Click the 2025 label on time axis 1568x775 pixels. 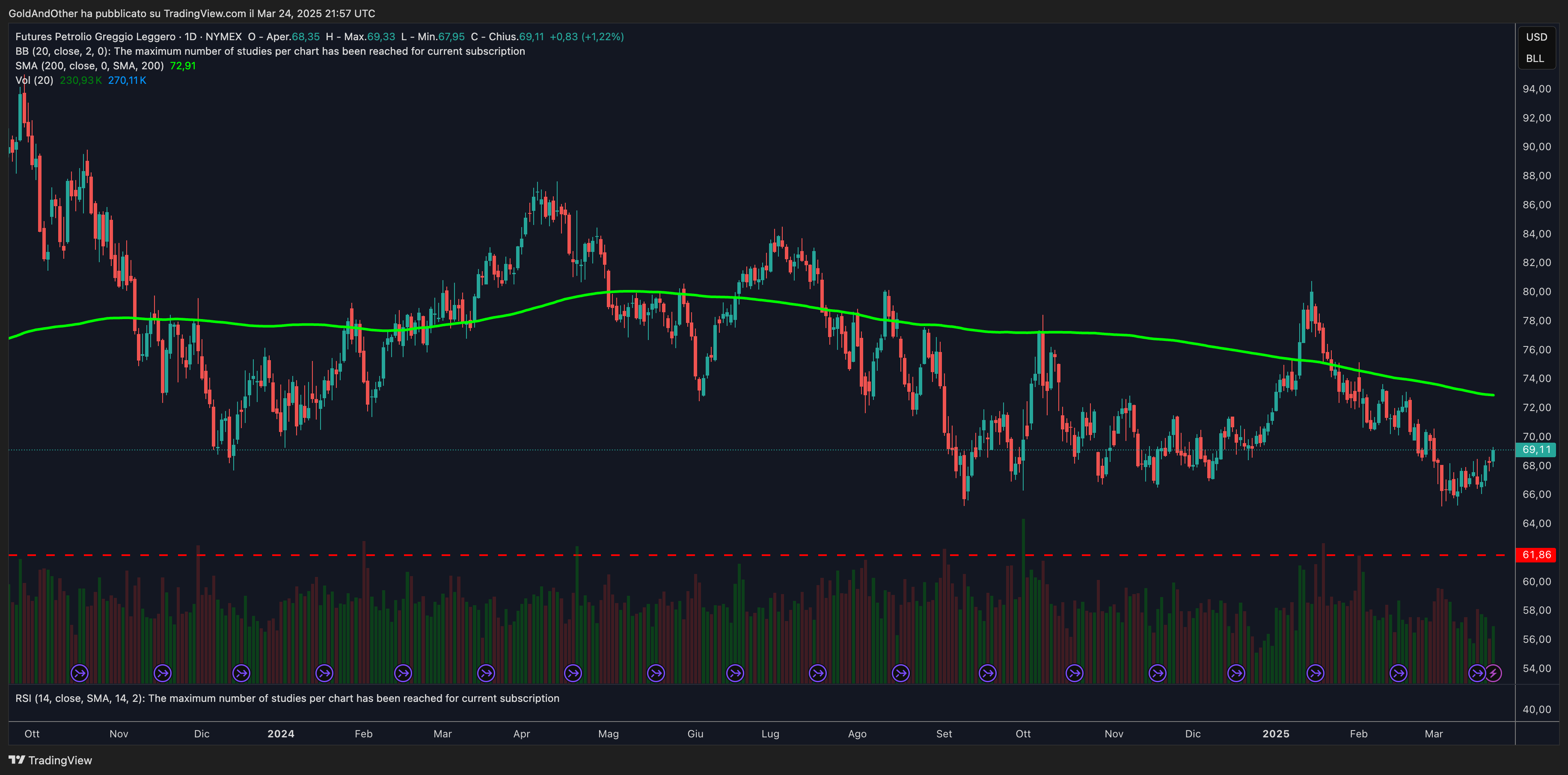[x=1276, y=734]
